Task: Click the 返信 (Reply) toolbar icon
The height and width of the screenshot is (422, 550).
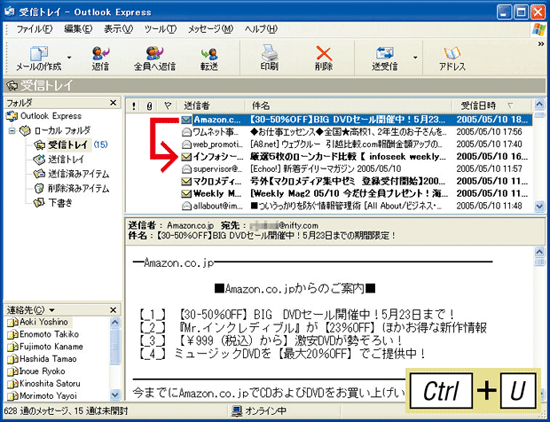Action: click(100, 53)
